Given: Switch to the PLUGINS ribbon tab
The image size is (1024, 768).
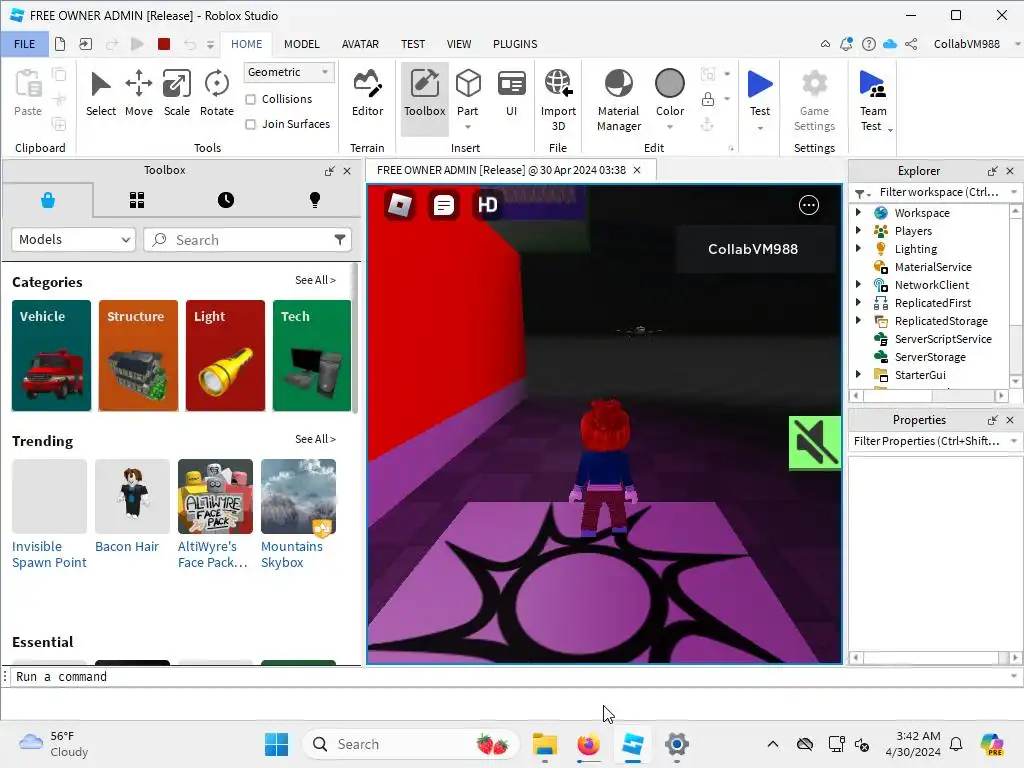Looking at the screenshot, I should tap(515, 44).
